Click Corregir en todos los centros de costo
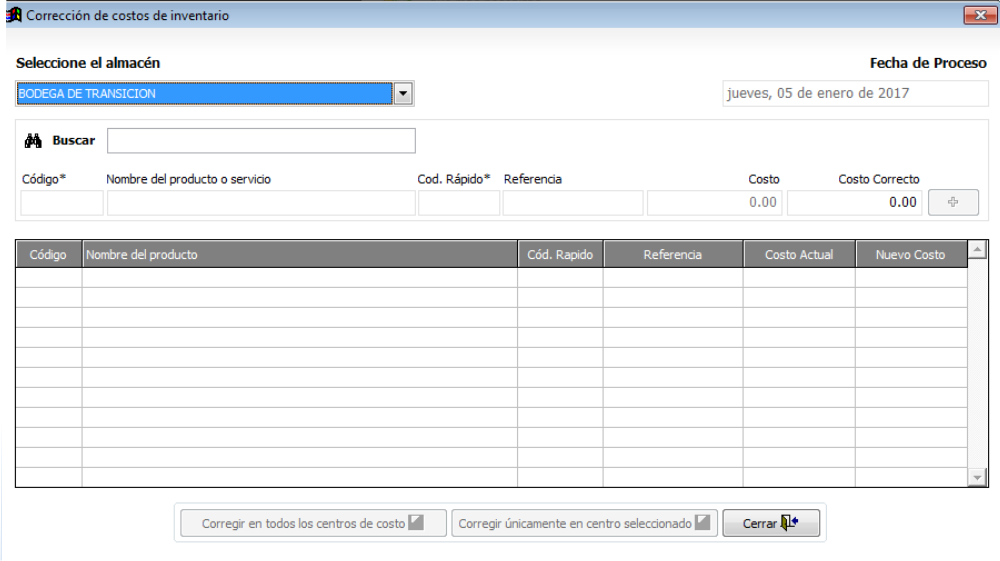This screenshot has height=561, width=1000. [313, 523]
